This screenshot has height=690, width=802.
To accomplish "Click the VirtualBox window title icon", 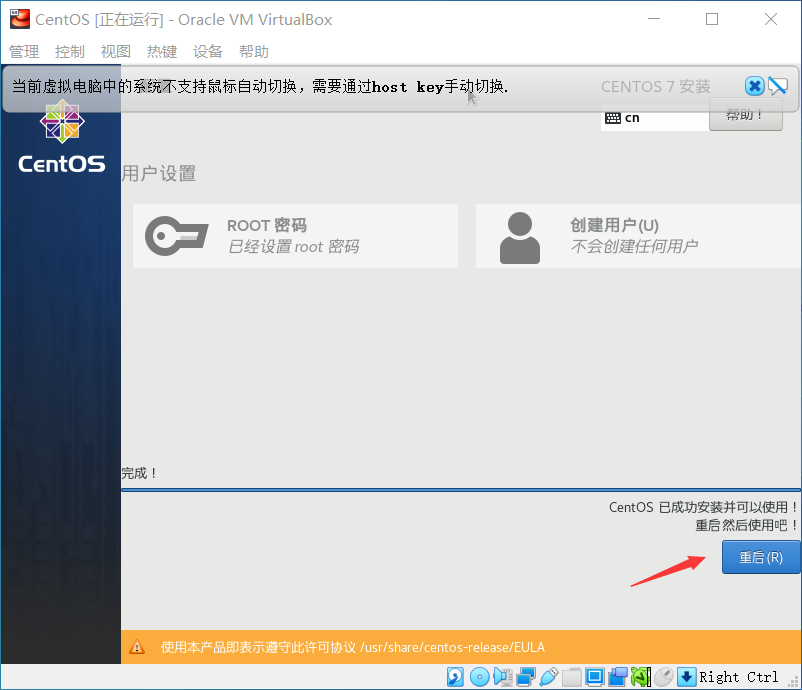I will [x=20, y=19].
